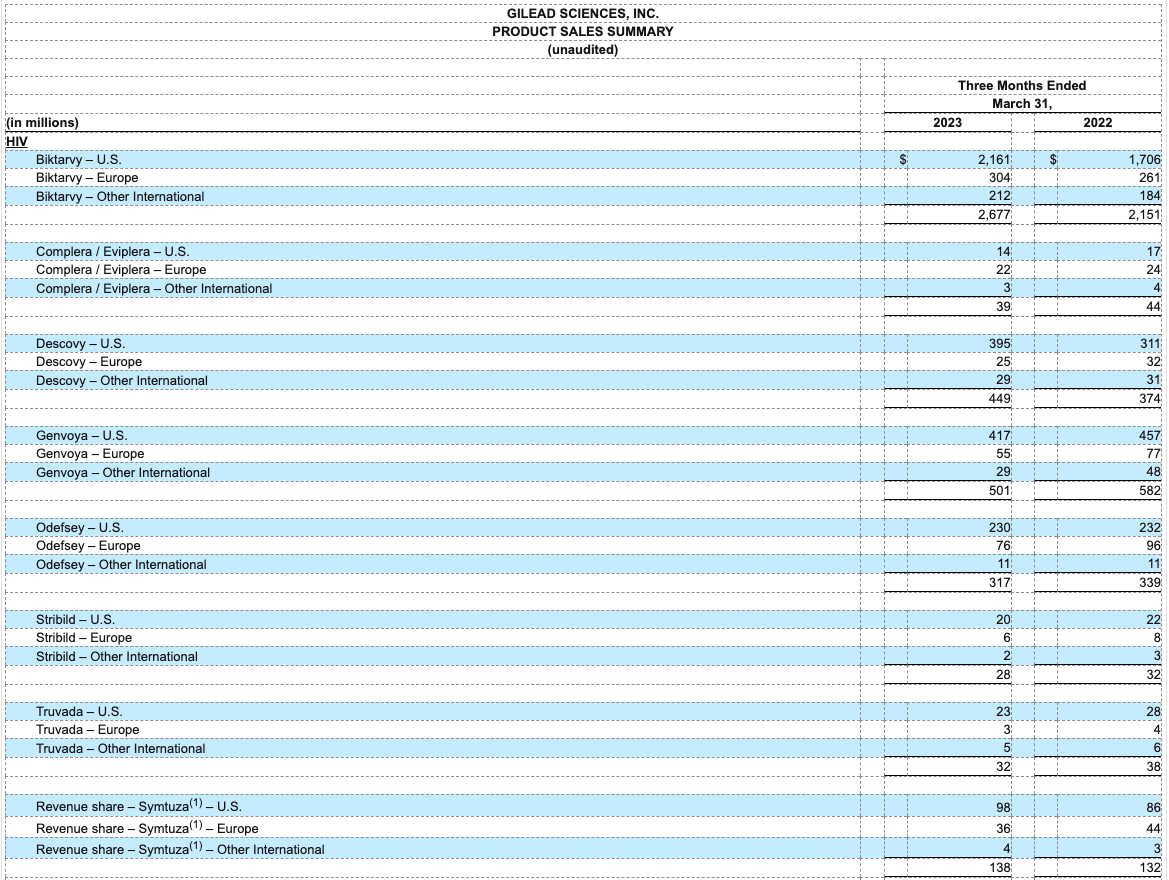Click the Stribild – Europe row label
Image resolution: width=1169 pixels, height=880 pixels.
point(84,638)
